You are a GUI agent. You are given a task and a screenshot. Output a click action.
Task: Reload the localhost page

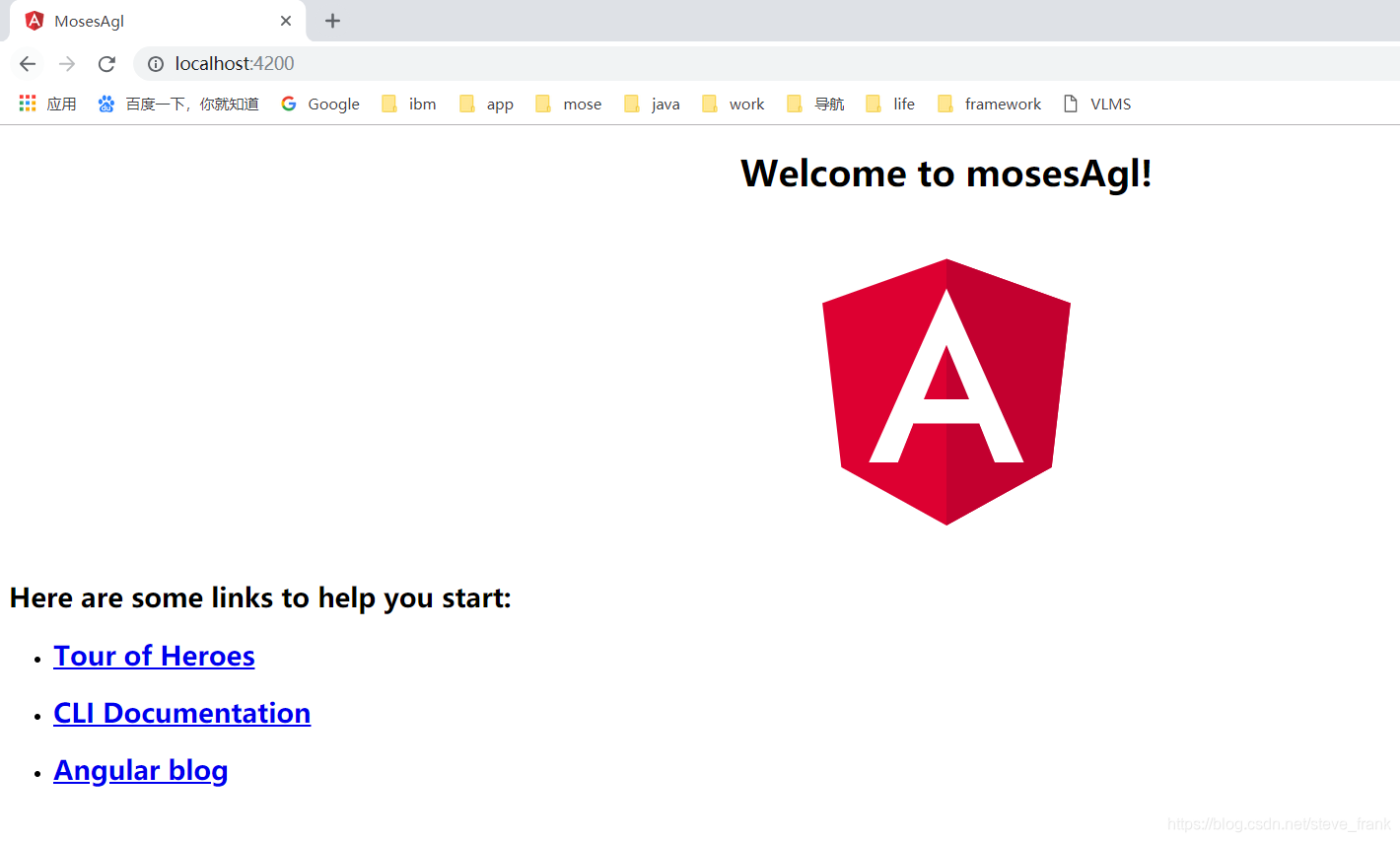tap(106, 64)
